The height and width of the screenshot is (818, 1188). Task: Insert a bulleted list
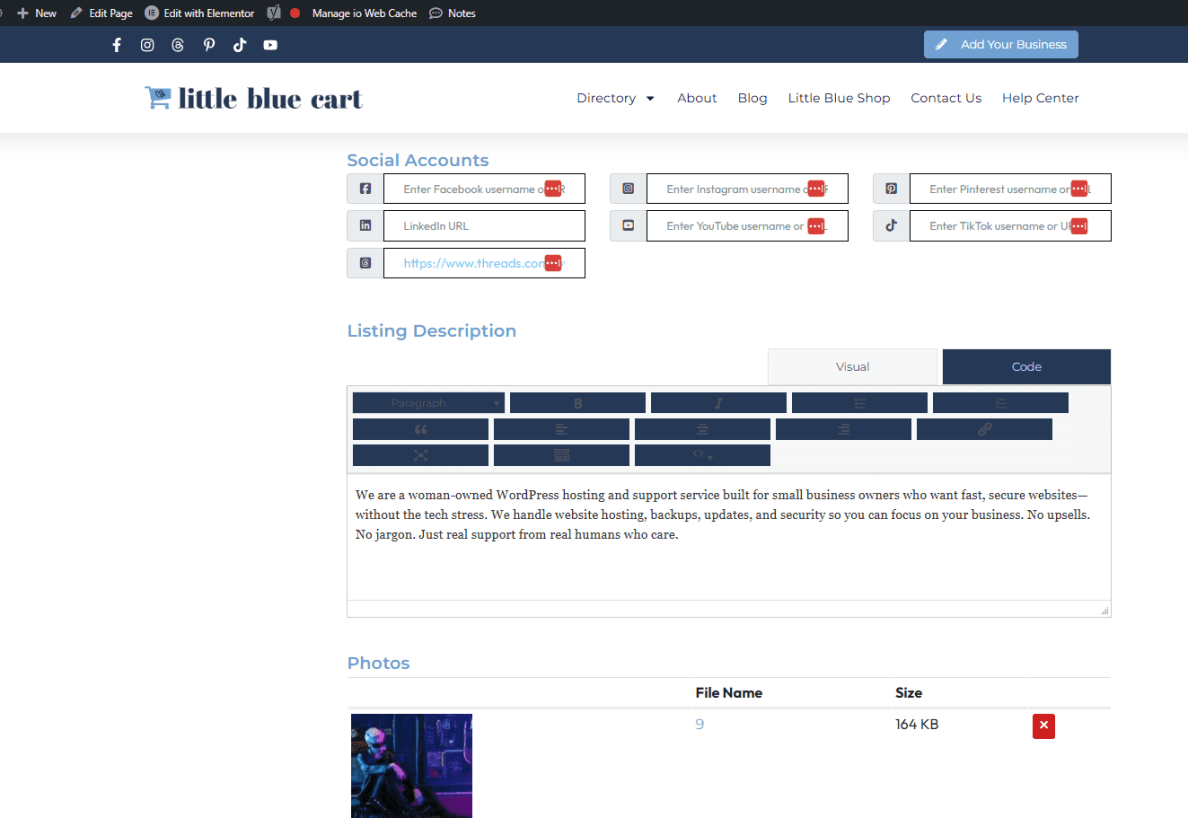coord(859,402)
